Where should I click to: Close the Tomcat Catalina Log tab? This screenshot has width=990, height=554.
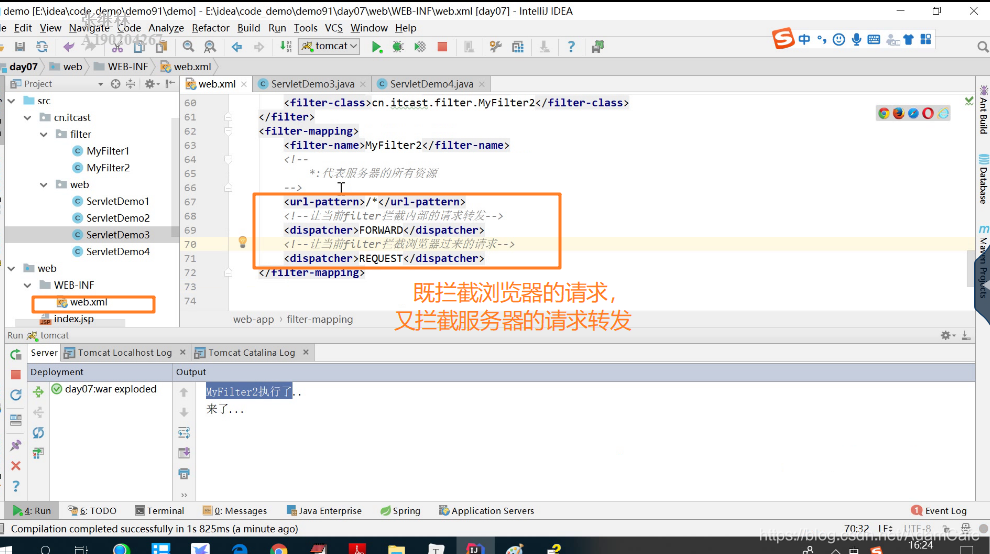pyautogui.click(x=306, y=352)
